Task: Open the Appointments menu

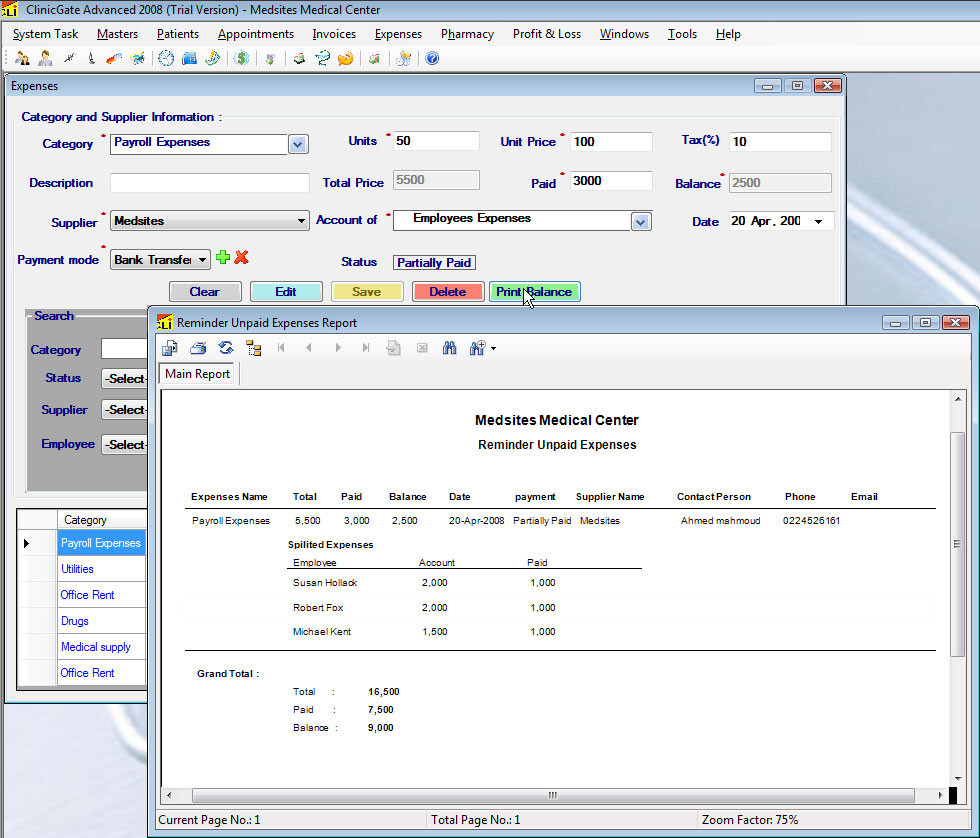Action: coord(256,34)
